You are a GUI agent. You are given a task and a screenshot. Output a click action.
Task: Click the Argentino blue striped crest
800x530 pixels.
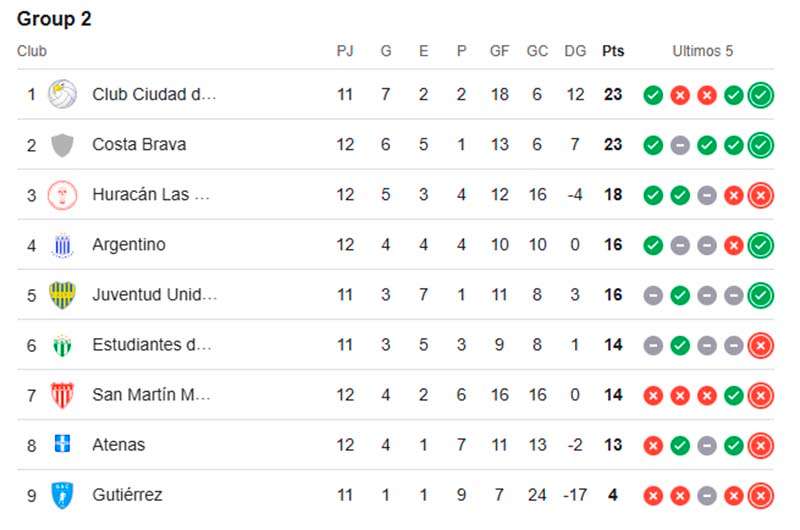click(x=62, y=245)
